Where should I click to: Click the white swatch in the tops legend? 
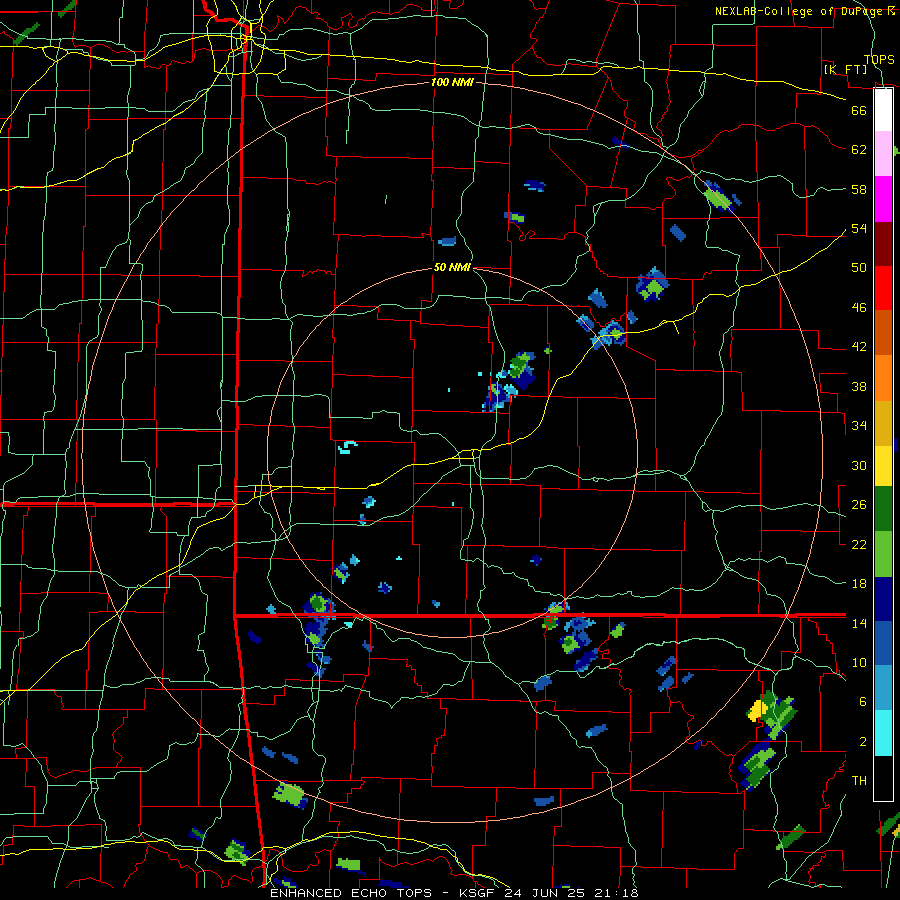[883, 110]
